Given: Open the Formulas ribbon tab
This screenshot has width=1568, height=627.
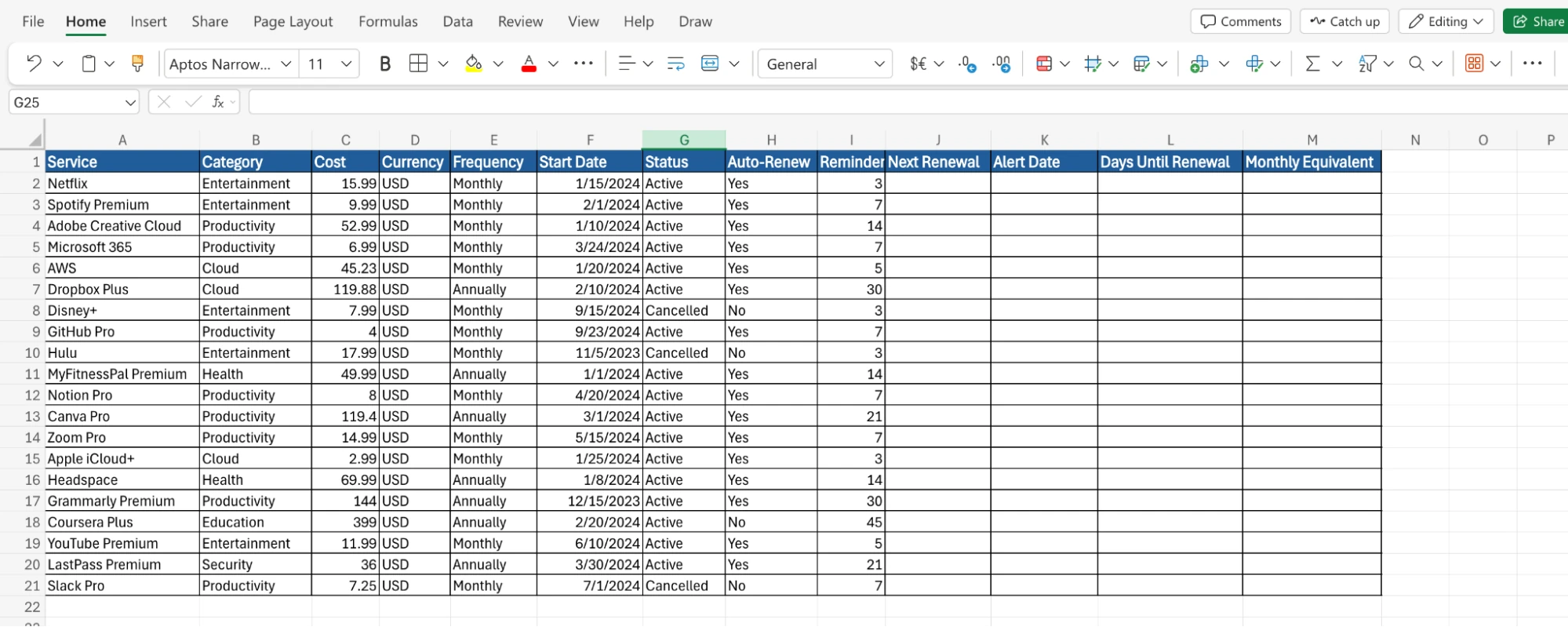Looking at the screenshot, I should click(x=387, y=21).
